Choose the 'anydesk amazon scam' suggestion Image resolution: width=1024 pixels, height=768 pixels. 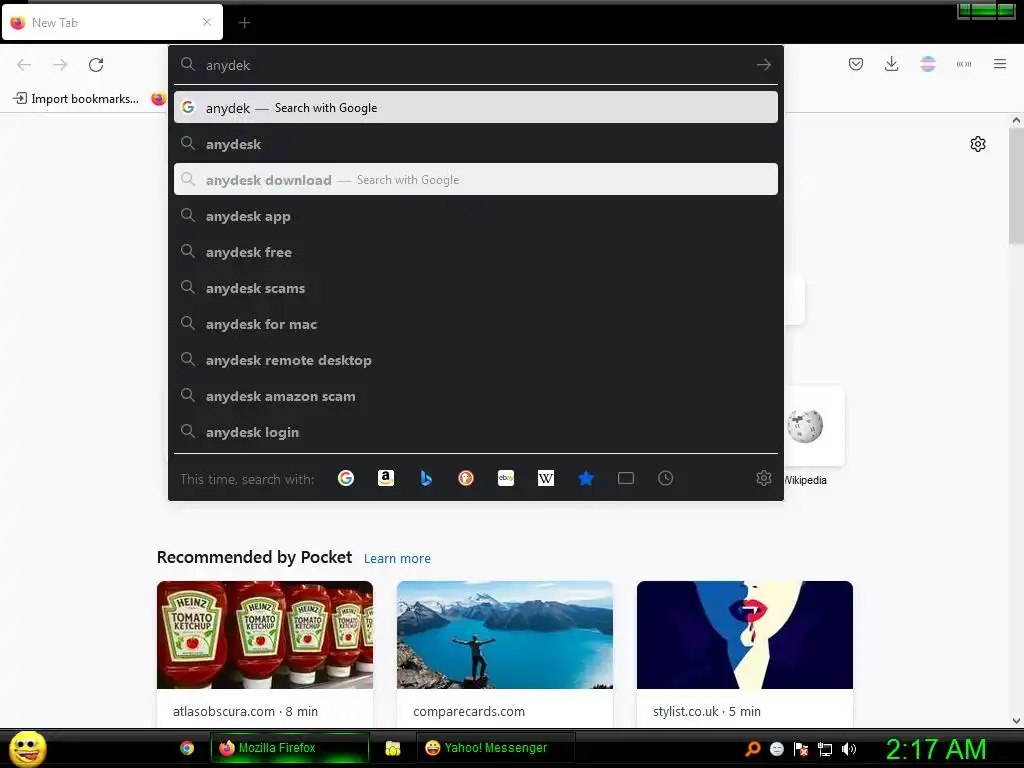pyautogui.click(x=475, y=396)
